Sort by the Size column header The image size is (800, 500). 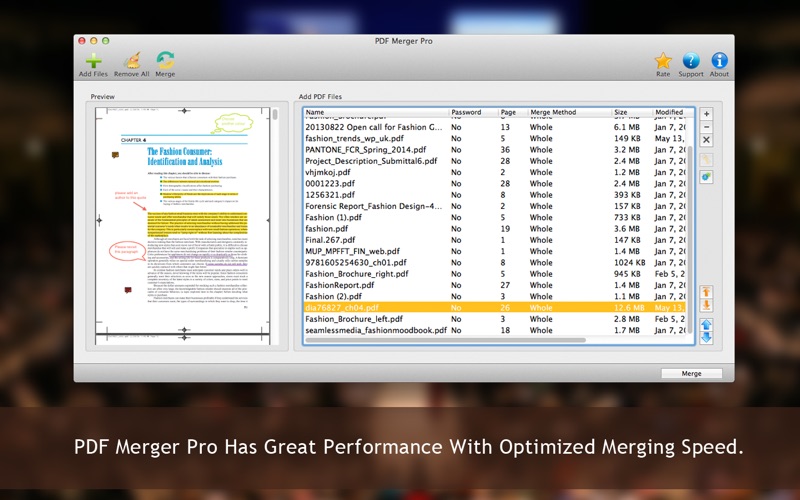click(x=632, y=112)
